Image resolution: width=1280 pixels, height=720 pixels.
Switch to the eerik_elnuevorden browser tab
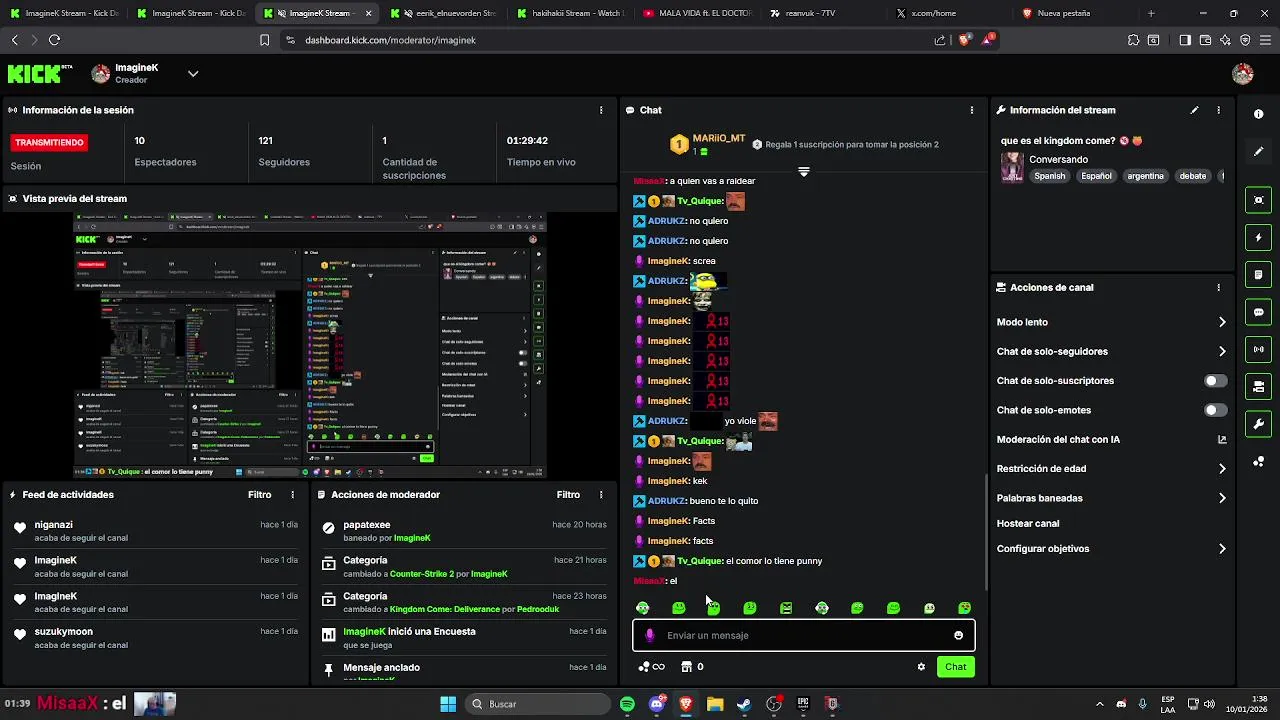[x=445, y=13]
